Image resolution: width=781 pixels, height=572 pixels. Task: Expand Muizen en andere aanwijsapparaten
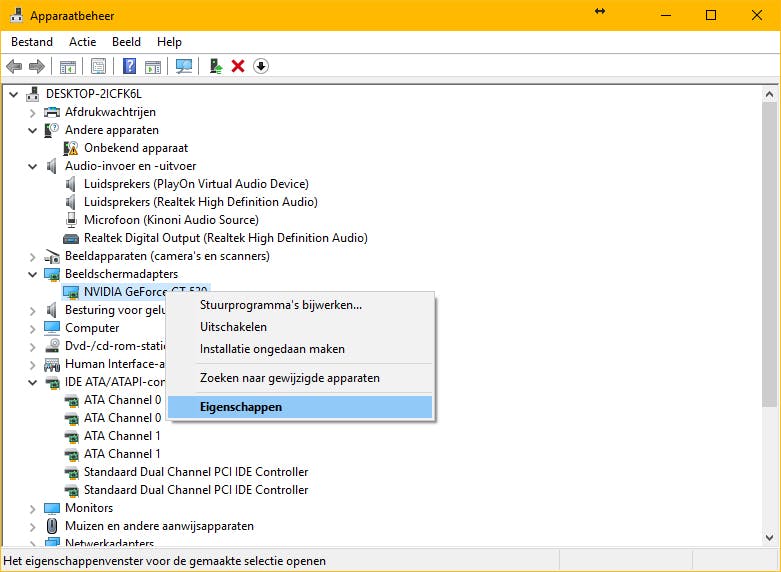click(x=32, y=527)
